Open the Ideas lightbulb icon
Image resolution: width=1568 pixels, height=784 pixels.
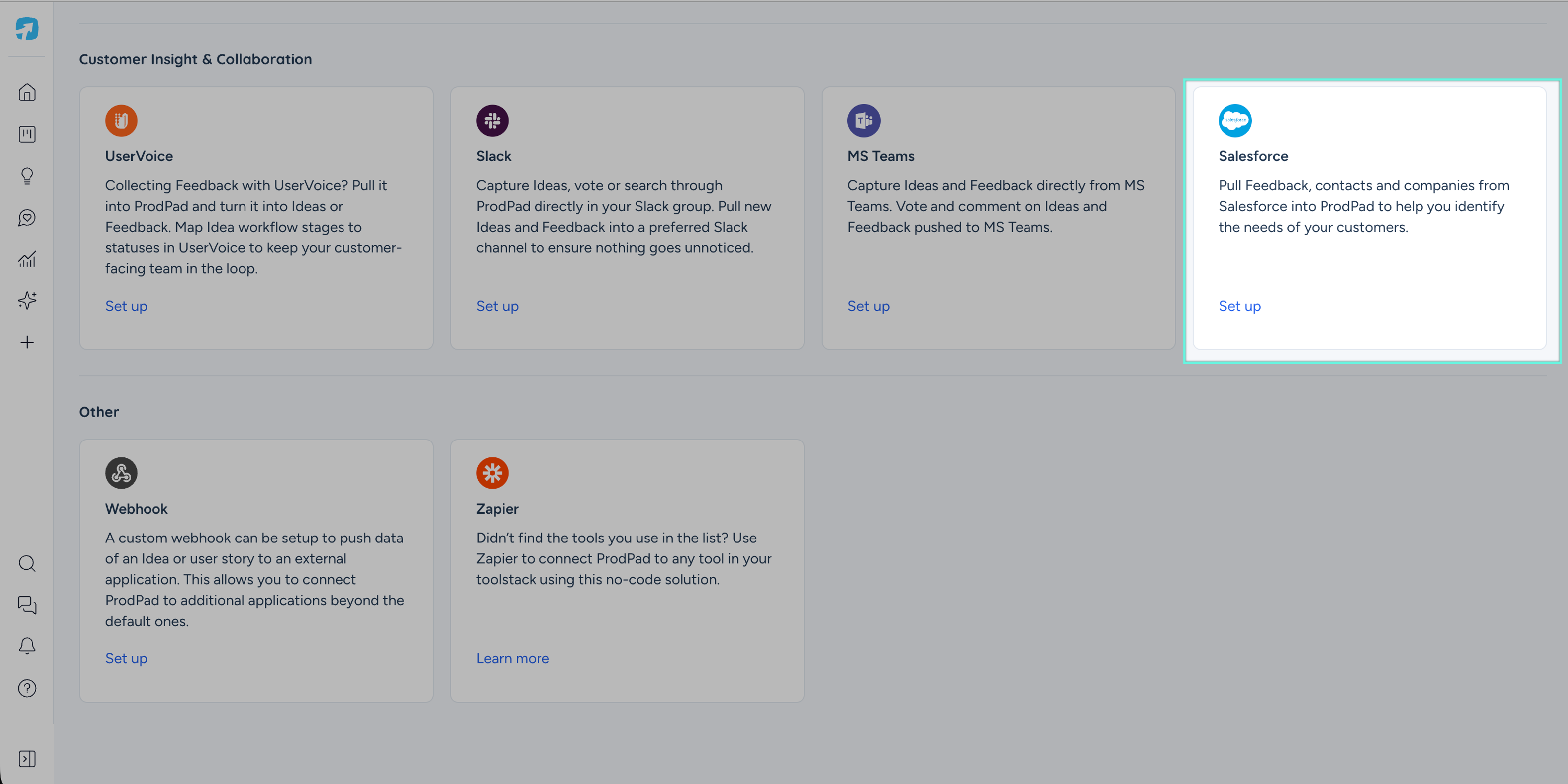tap(27, 176)
